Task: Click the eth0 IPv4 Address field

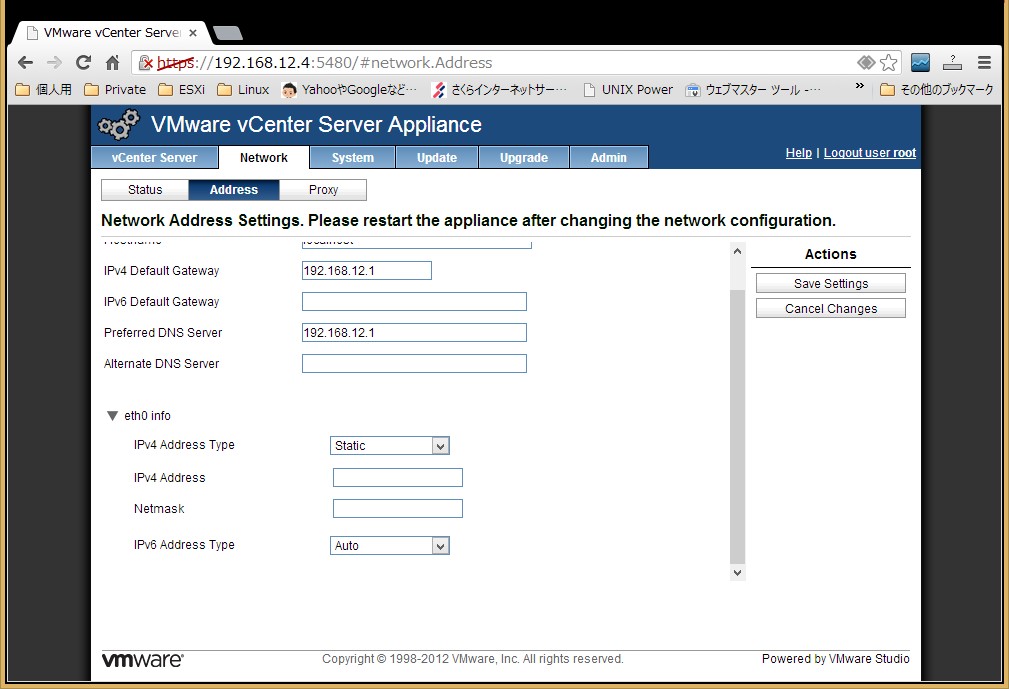Action: coord(398,477)
